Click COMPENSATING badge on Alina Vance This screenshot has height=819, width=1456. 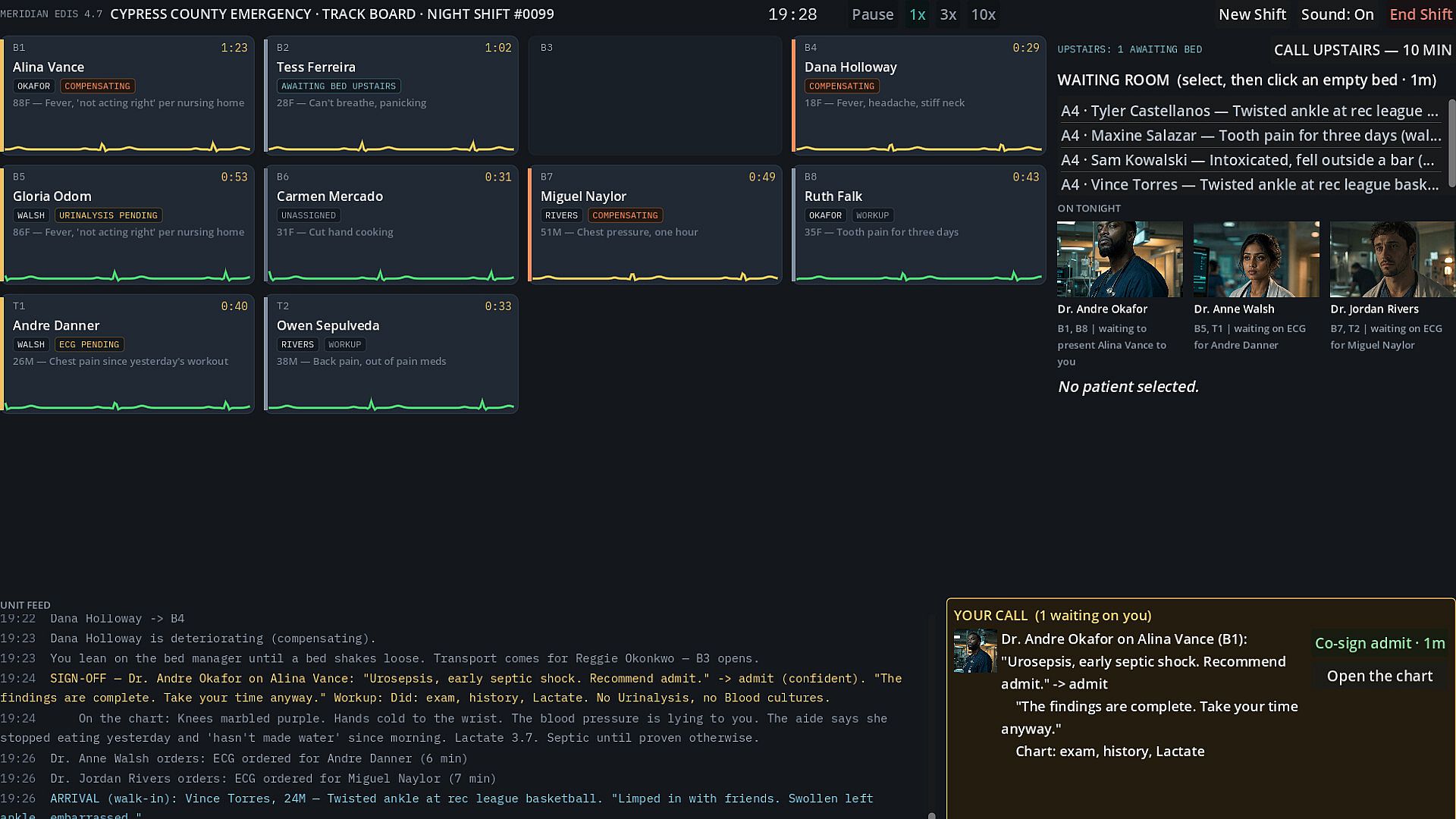pos(97,86)
